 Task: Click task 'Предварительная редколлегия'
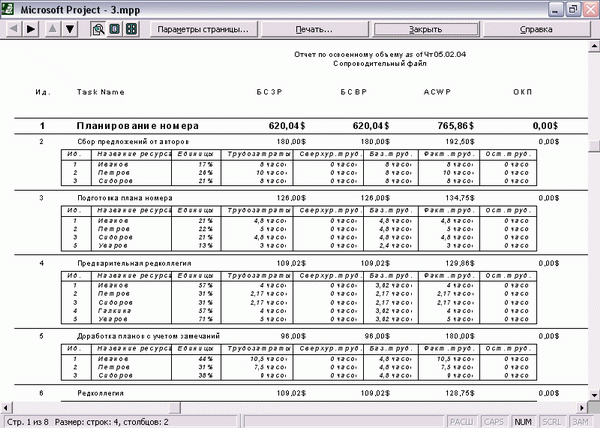(x=134, y=263)
